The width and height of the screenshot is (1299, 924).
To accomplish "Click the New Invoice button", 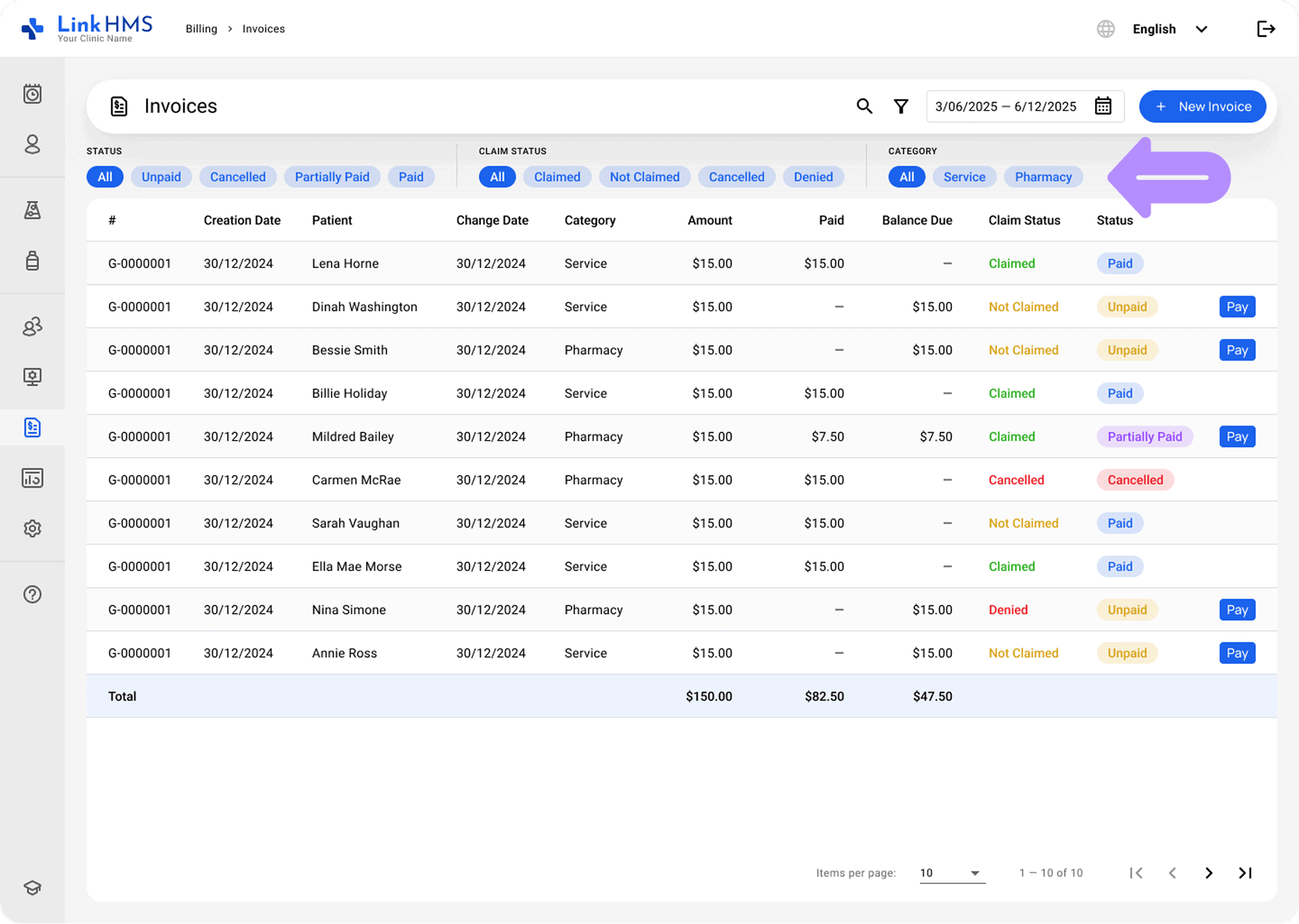I will (x=1202, y=106).
